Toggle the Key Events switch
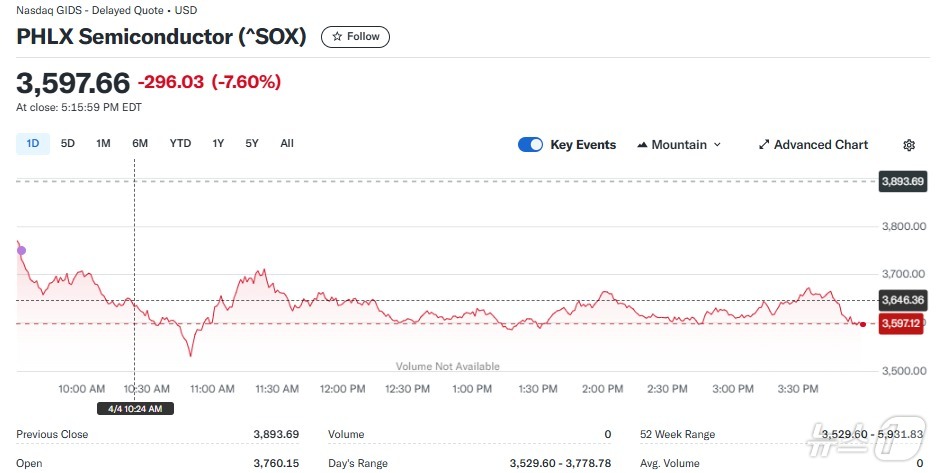936x473 pixels. tap(530, 145)
